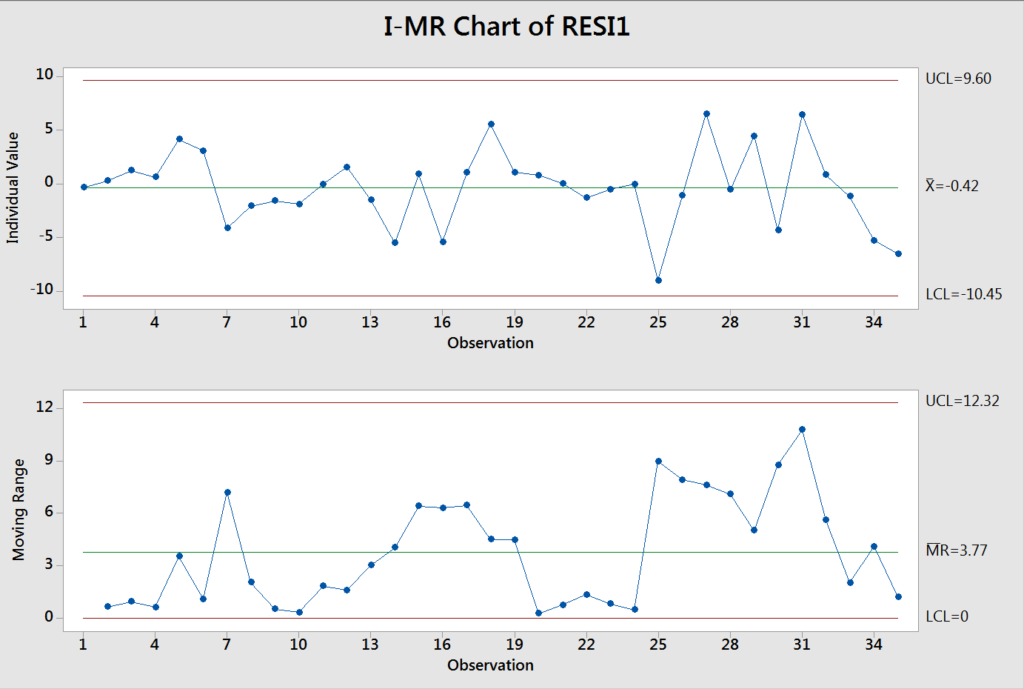Select the lowest point near observation 25
The width and height of the screenshot is (1024, 689).
[658, 281]
